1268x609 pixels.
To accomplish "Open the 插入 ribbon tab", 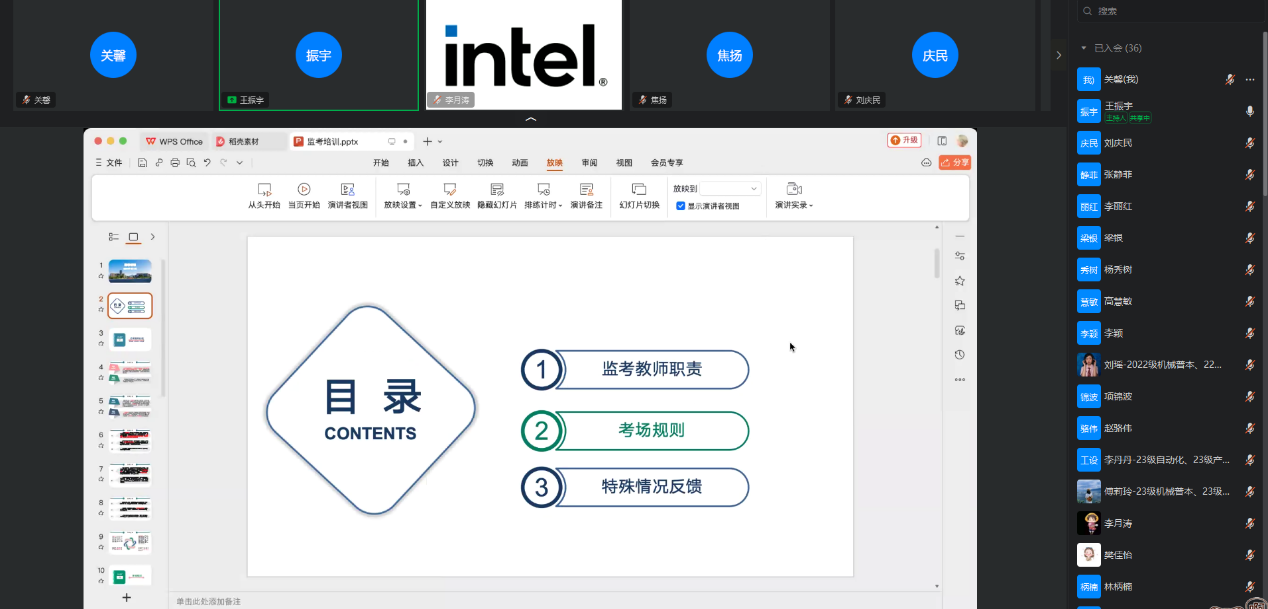I will [x=416, y=162].
